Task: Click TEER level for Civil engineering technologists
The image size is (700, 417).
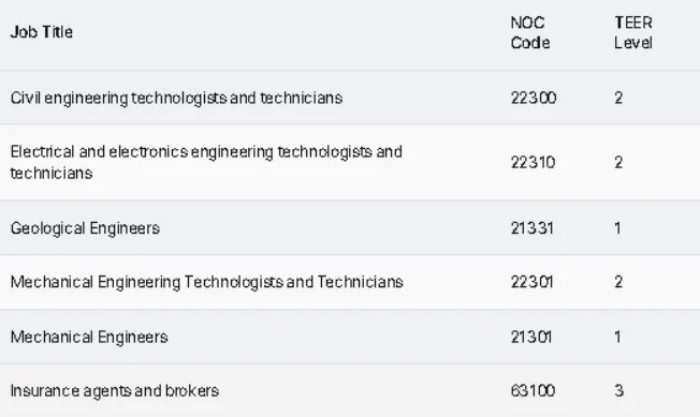Action: (619, 98)
